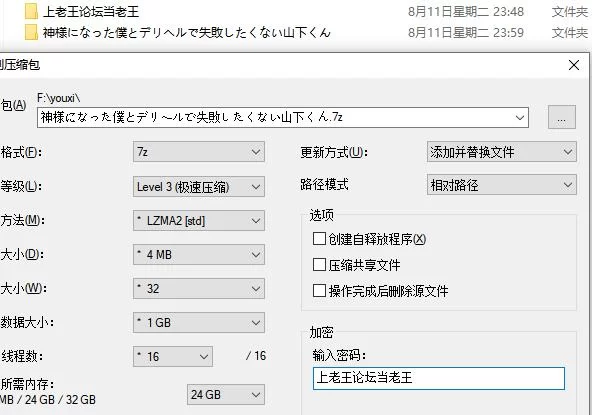Click the F:\youxi\ path text

59,98
